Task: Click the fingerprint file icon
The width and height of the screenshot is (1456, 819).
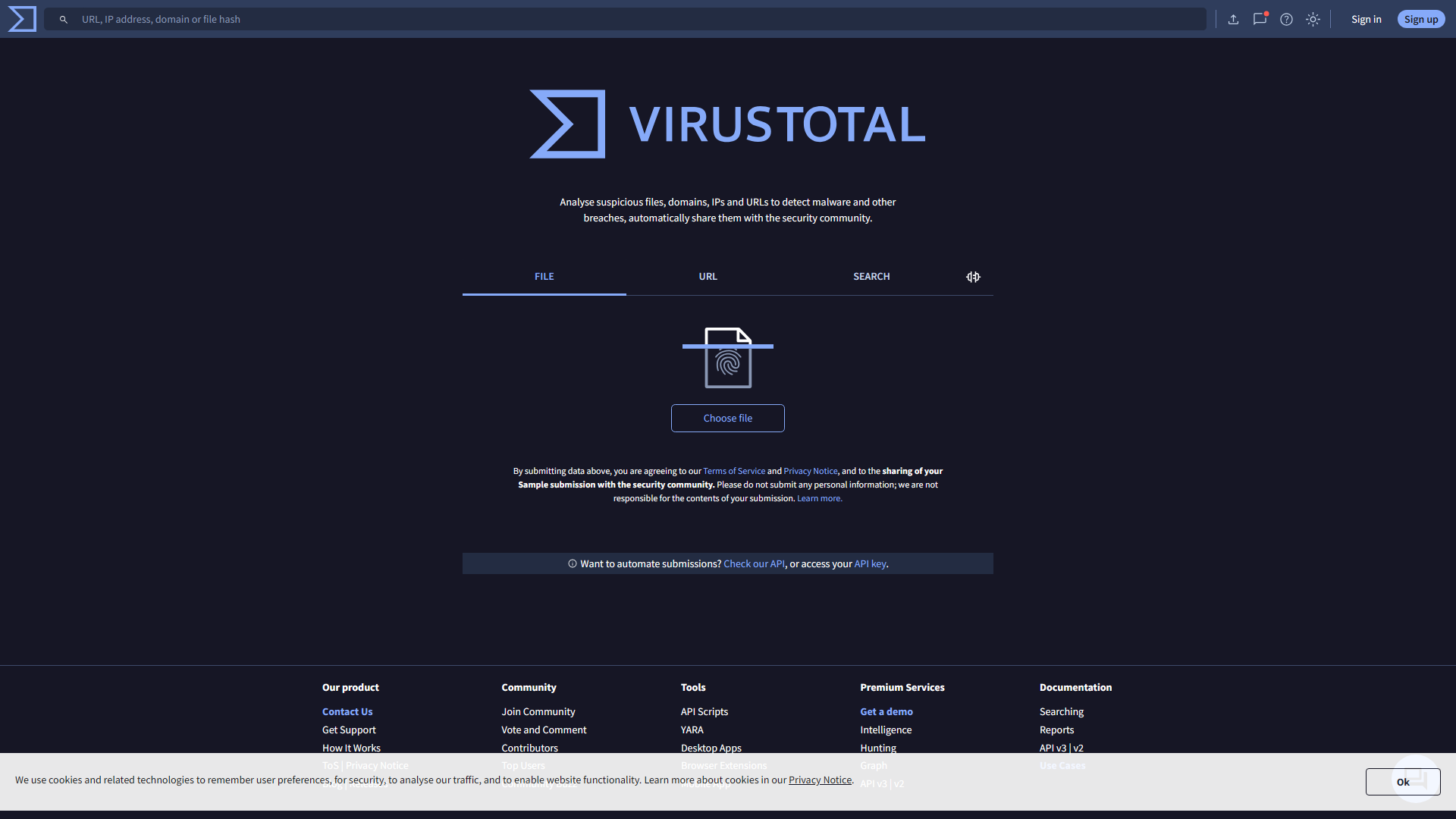Action: click(727, 358)
